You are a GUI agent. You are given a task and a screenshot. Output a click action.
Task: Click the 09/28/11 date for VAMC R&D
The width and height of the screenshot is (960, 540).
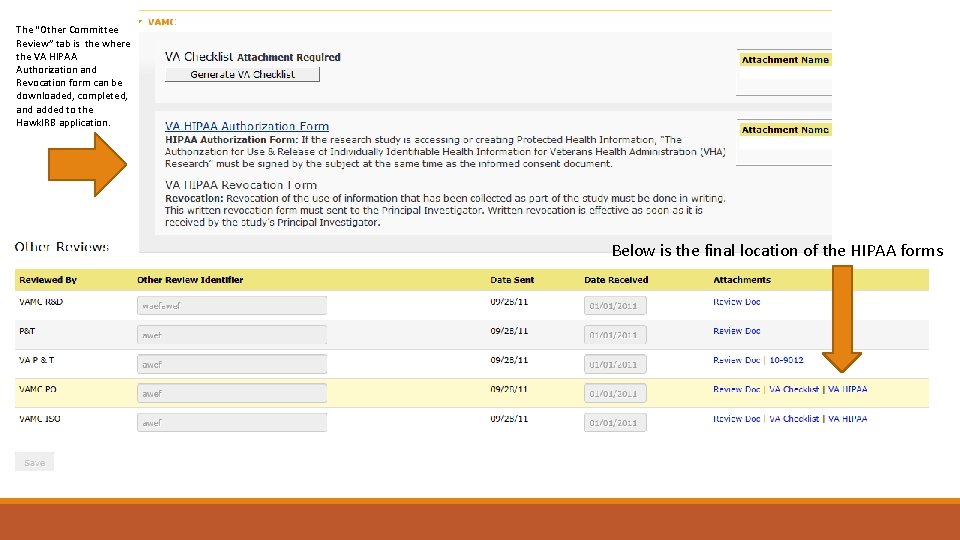(x=509, y=302)
